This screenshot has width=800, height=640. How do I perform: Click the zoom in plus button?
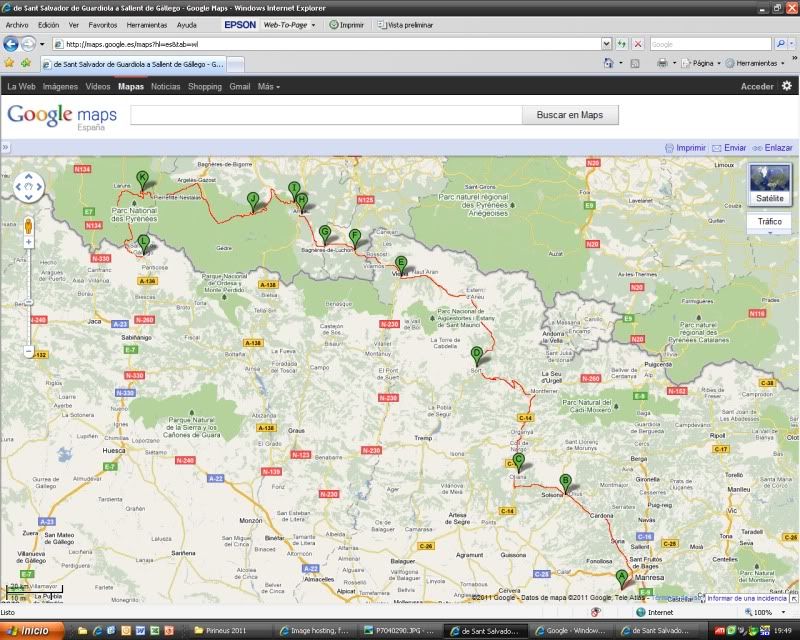(x=29, y=242)
